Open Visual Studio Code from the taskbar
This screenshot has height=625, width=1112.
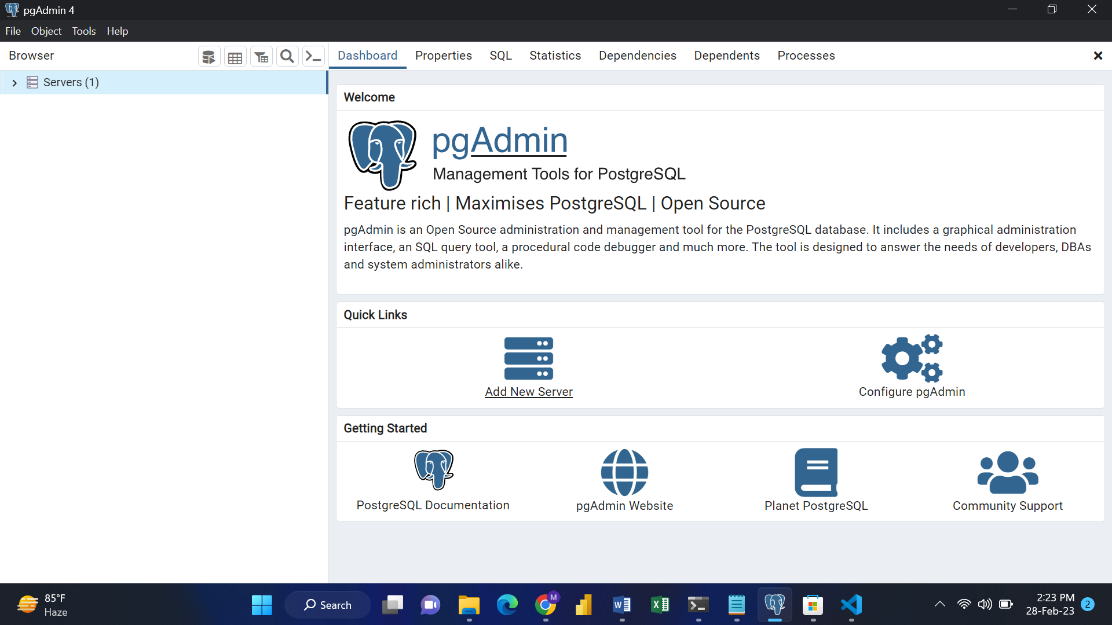(x=851, y=605)
